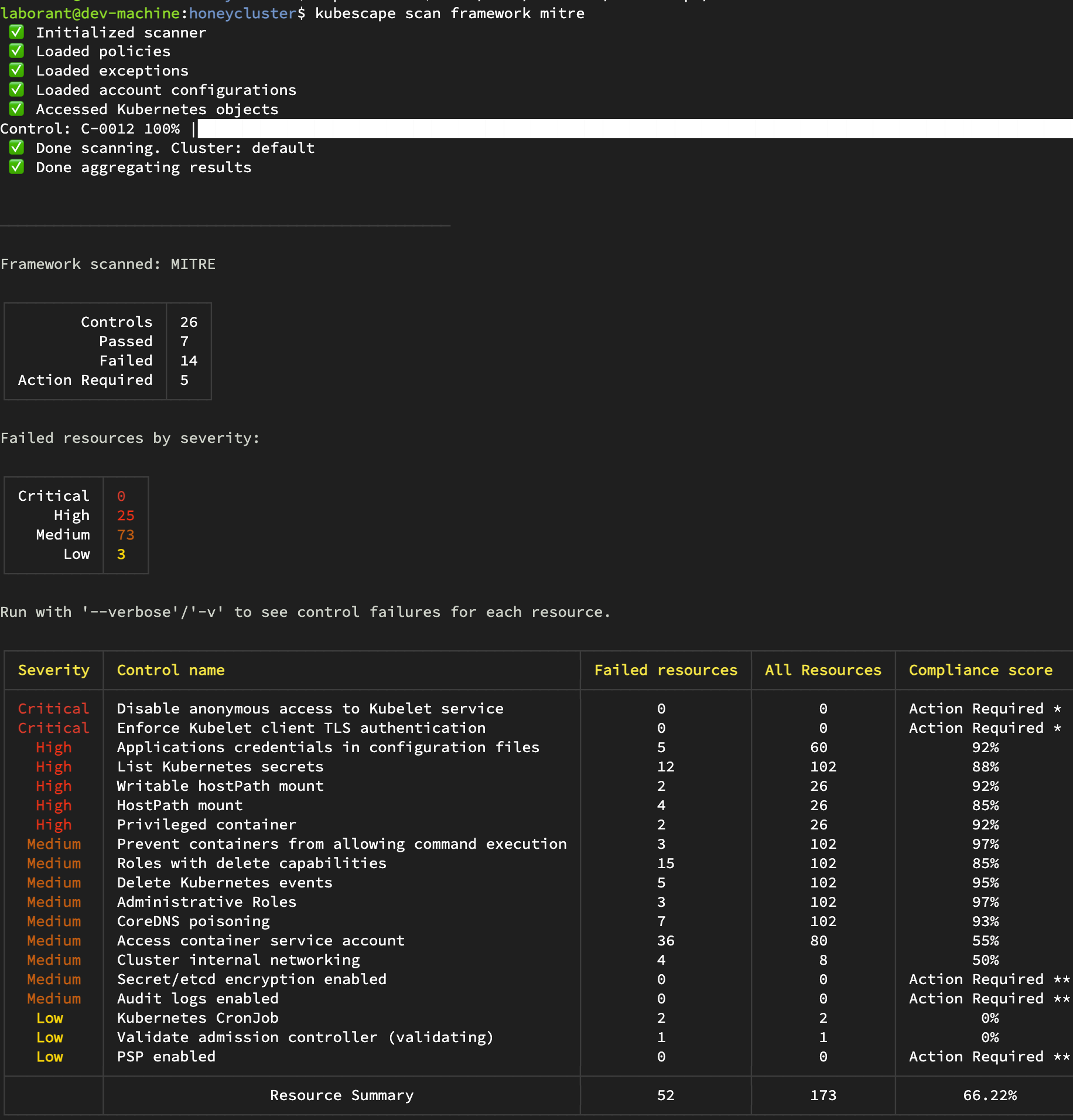The image size is (1073, 1120).
Task: Click the 'Kubernetes CronJob' control
Action: click(198, 1018)
